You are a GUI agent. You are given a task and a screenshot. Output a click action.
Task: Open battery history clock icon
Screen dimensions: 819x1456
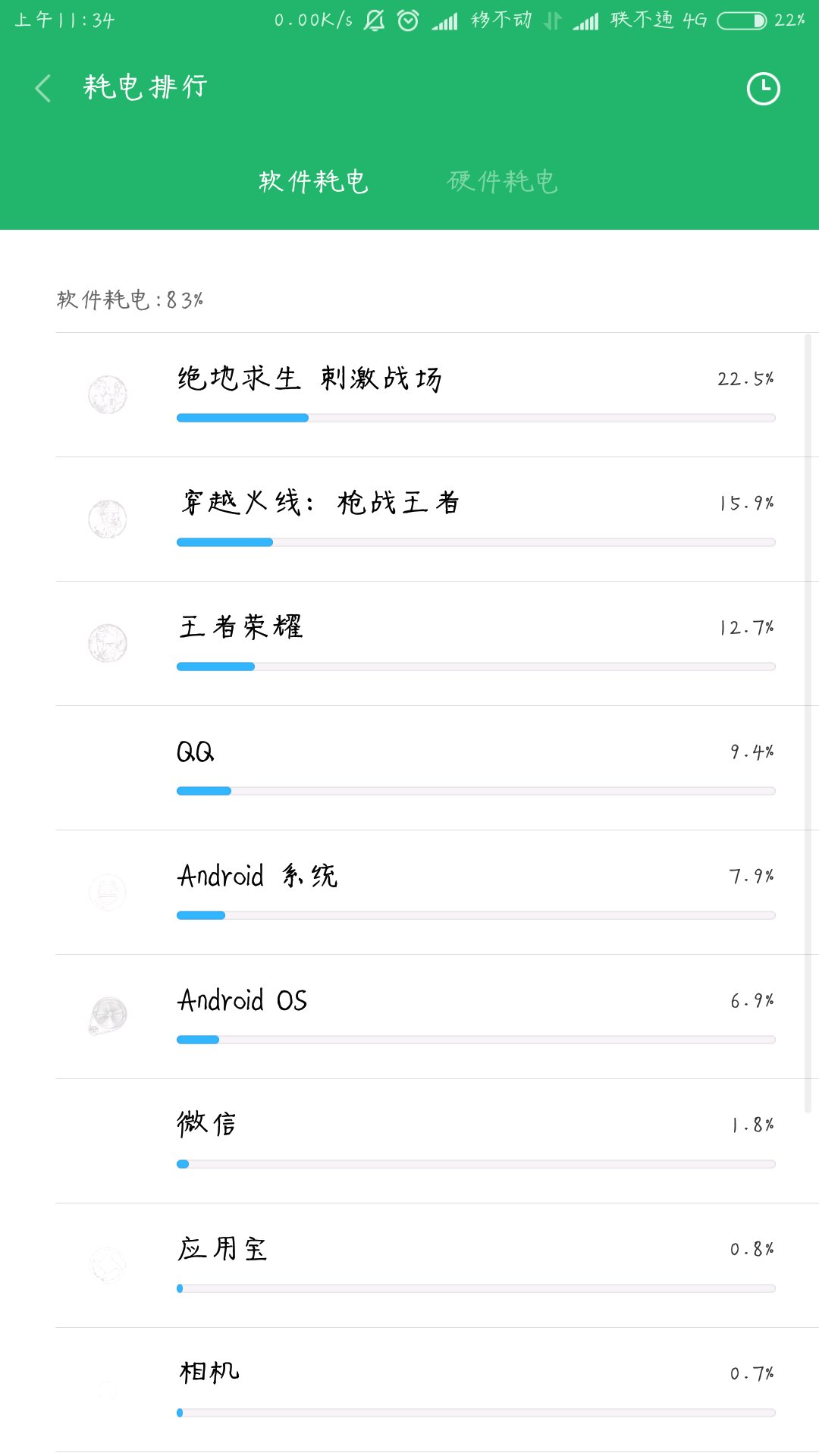763,89
